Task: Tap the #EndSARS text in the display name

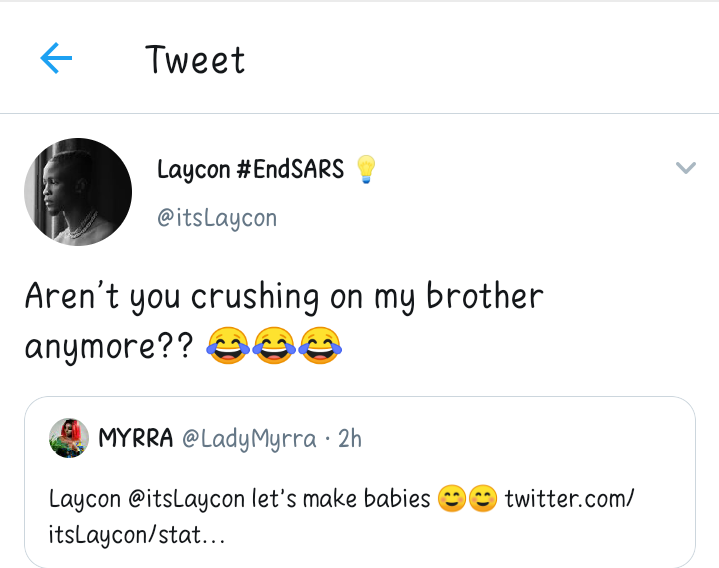Action: [290, 170]
